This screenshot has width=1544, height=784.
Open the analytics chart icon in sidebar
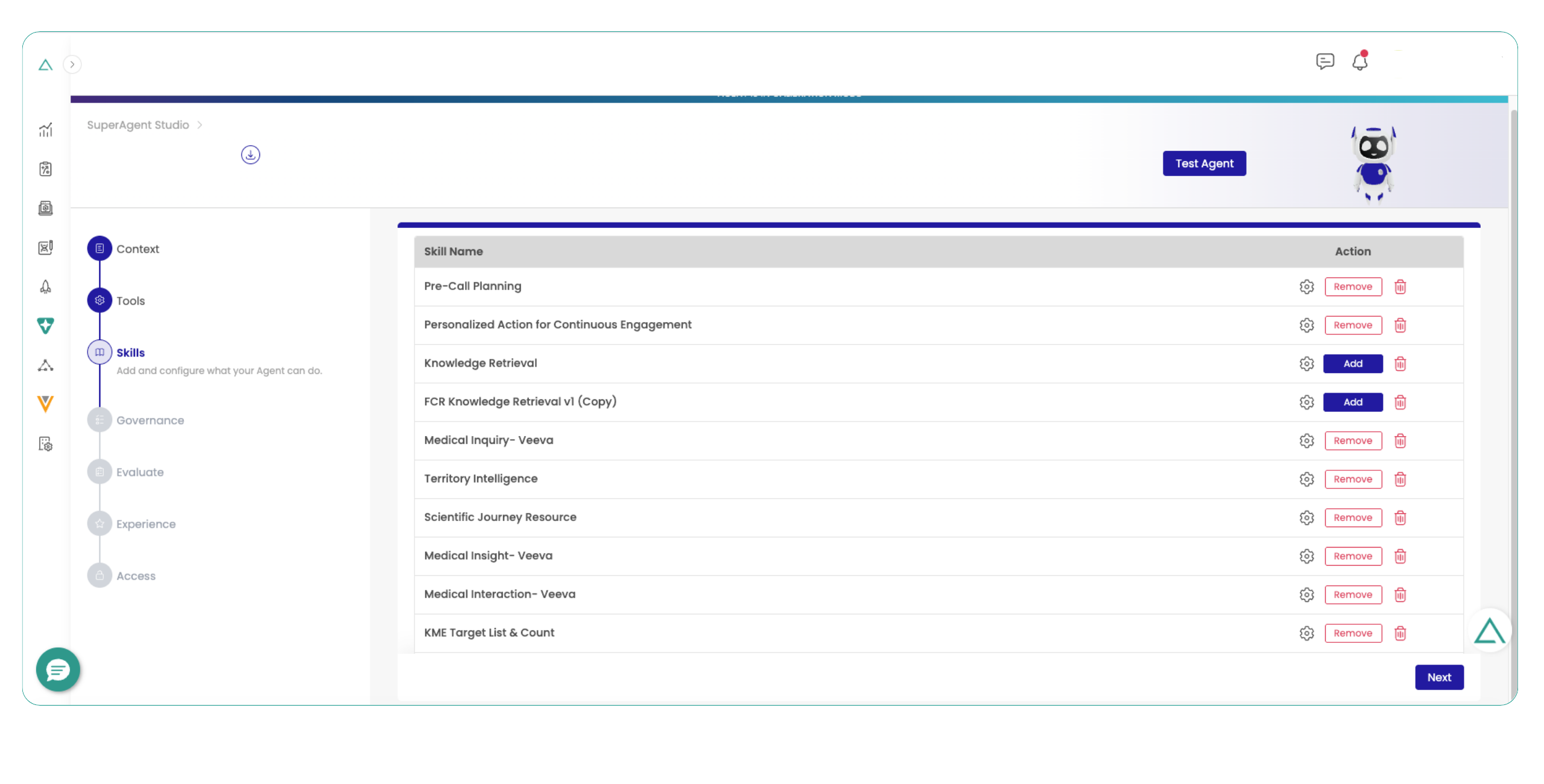[x=46, y=130]
